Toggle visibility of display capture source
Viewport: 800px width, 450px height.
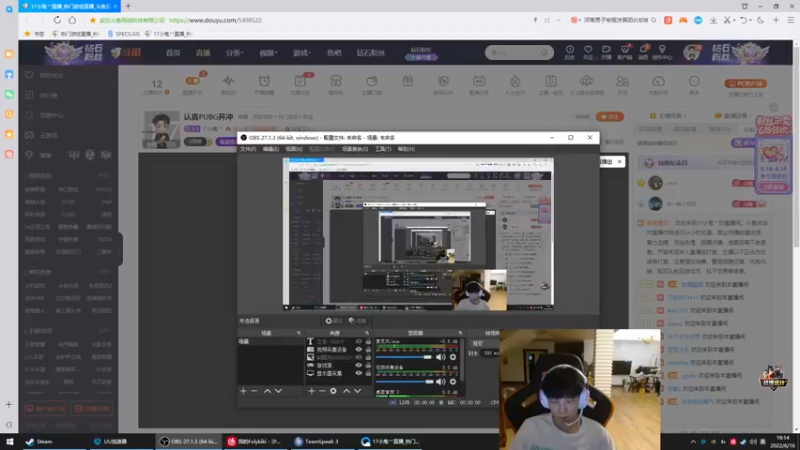pyautogui.click(x=359, y=373)
